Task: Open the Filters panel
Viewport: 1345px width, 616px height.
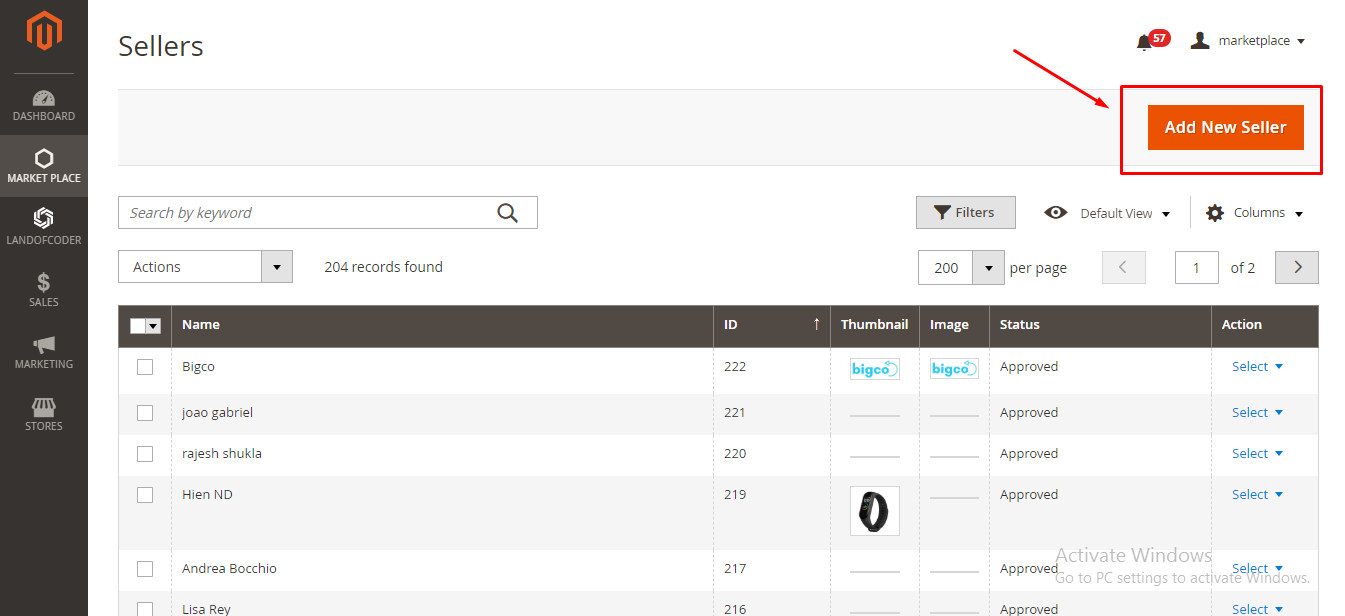Action: point(964,212)
